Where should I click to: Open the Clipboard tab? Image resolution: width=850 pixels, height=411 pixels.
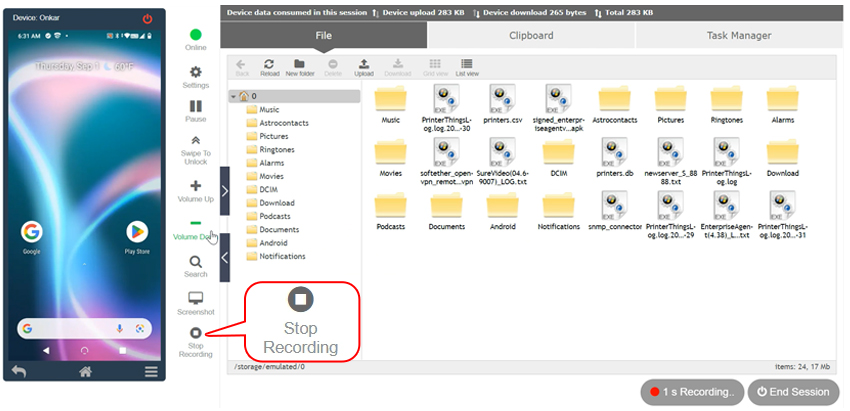531,36
